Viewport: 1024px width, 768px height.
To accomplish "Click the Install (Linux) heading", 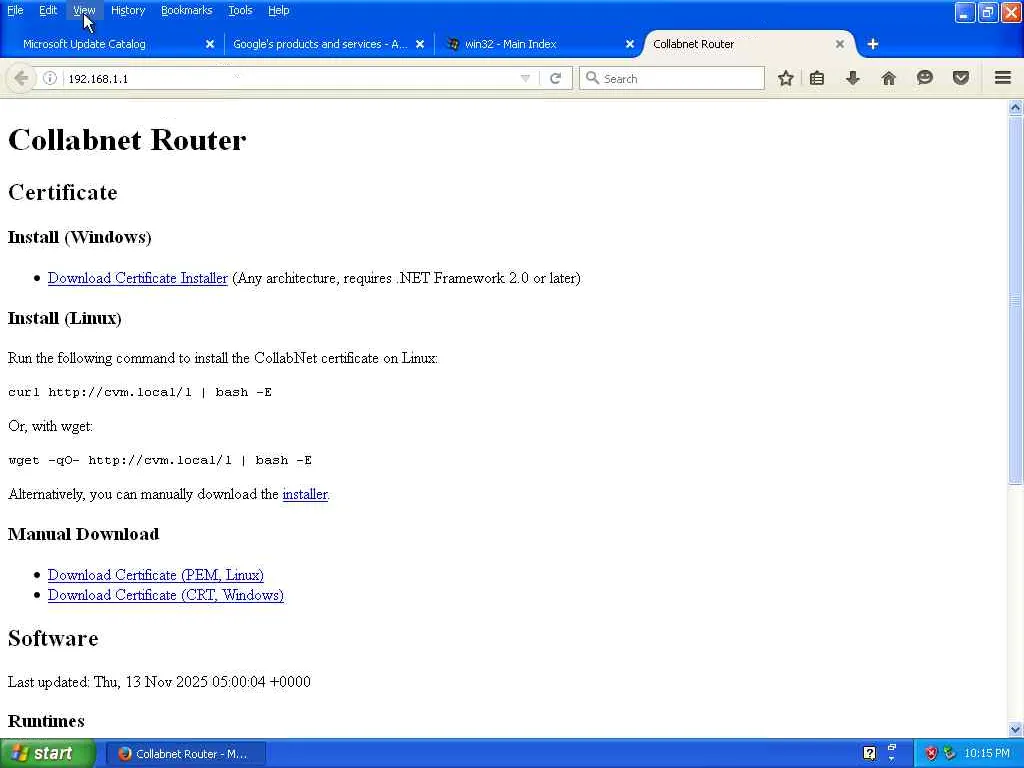I will 65,319.
